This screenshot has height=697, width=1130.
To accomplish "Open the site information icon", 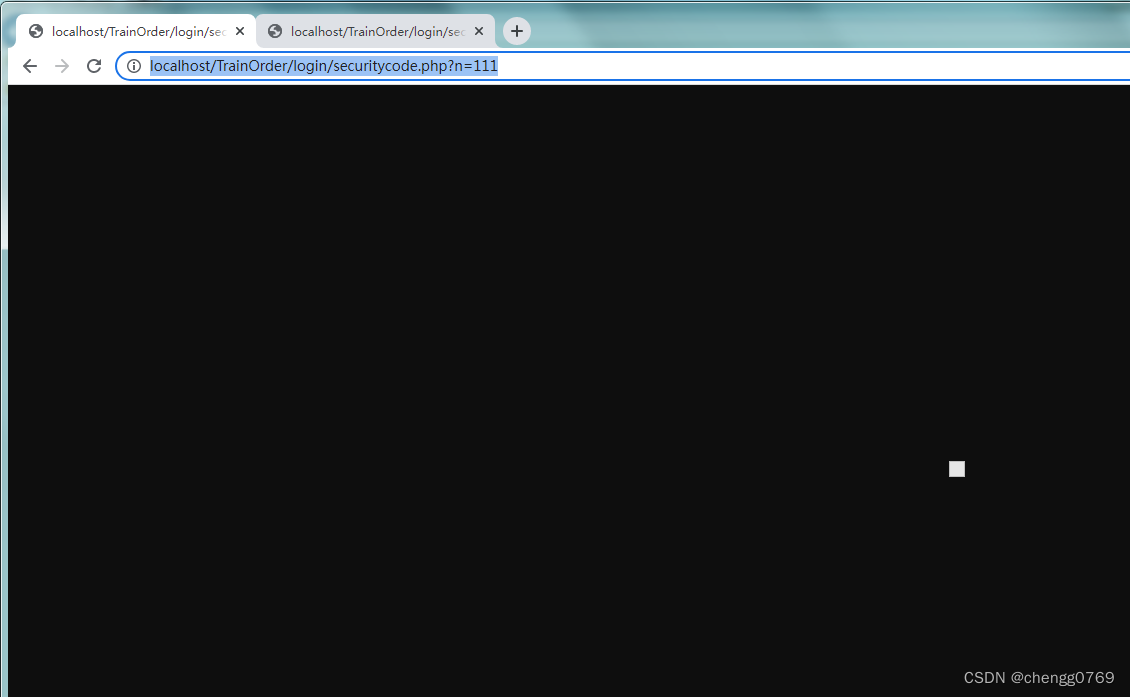I will 134,66.
